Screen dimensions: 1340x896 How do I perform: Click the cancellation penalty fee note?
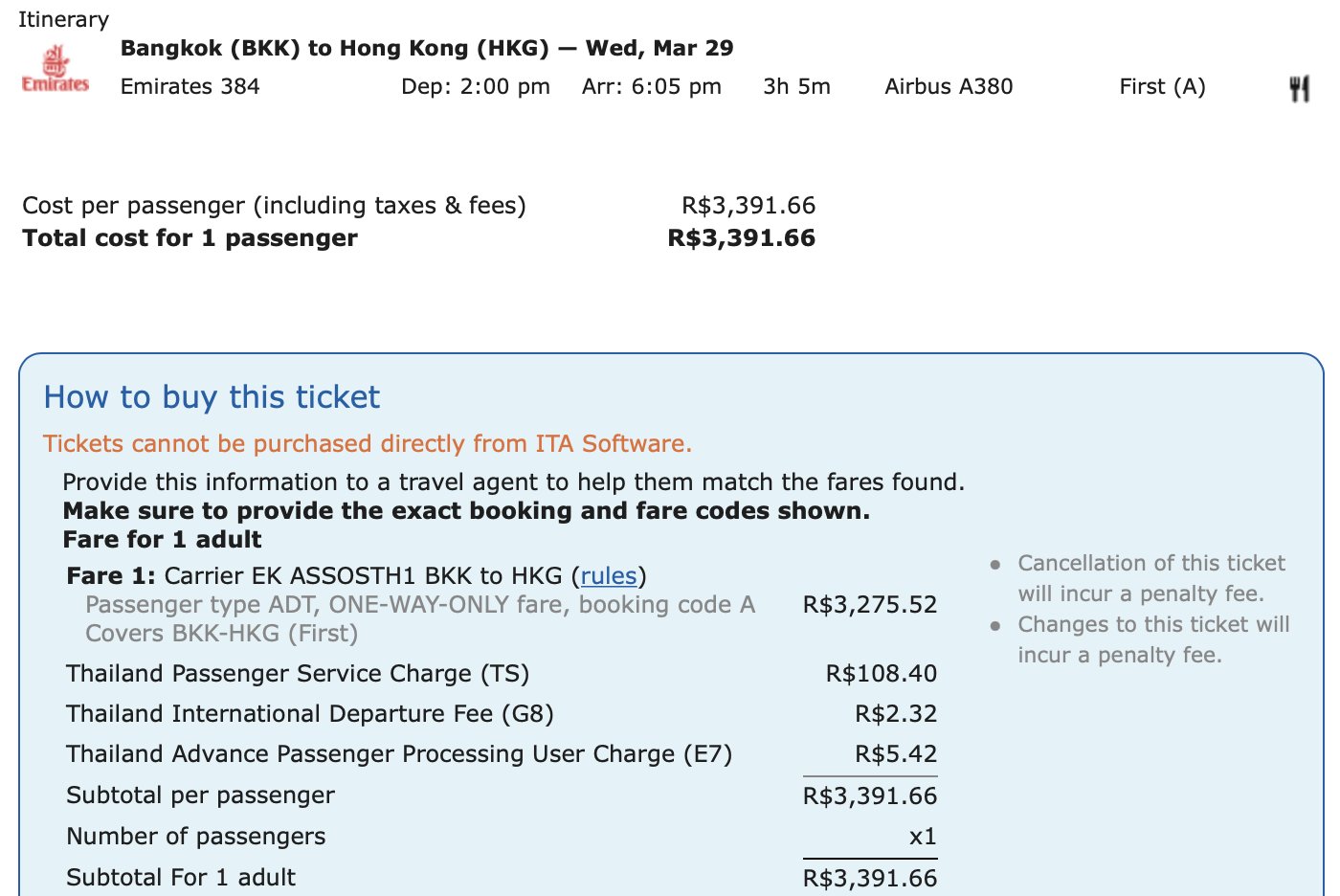(x=1151, y=578)
